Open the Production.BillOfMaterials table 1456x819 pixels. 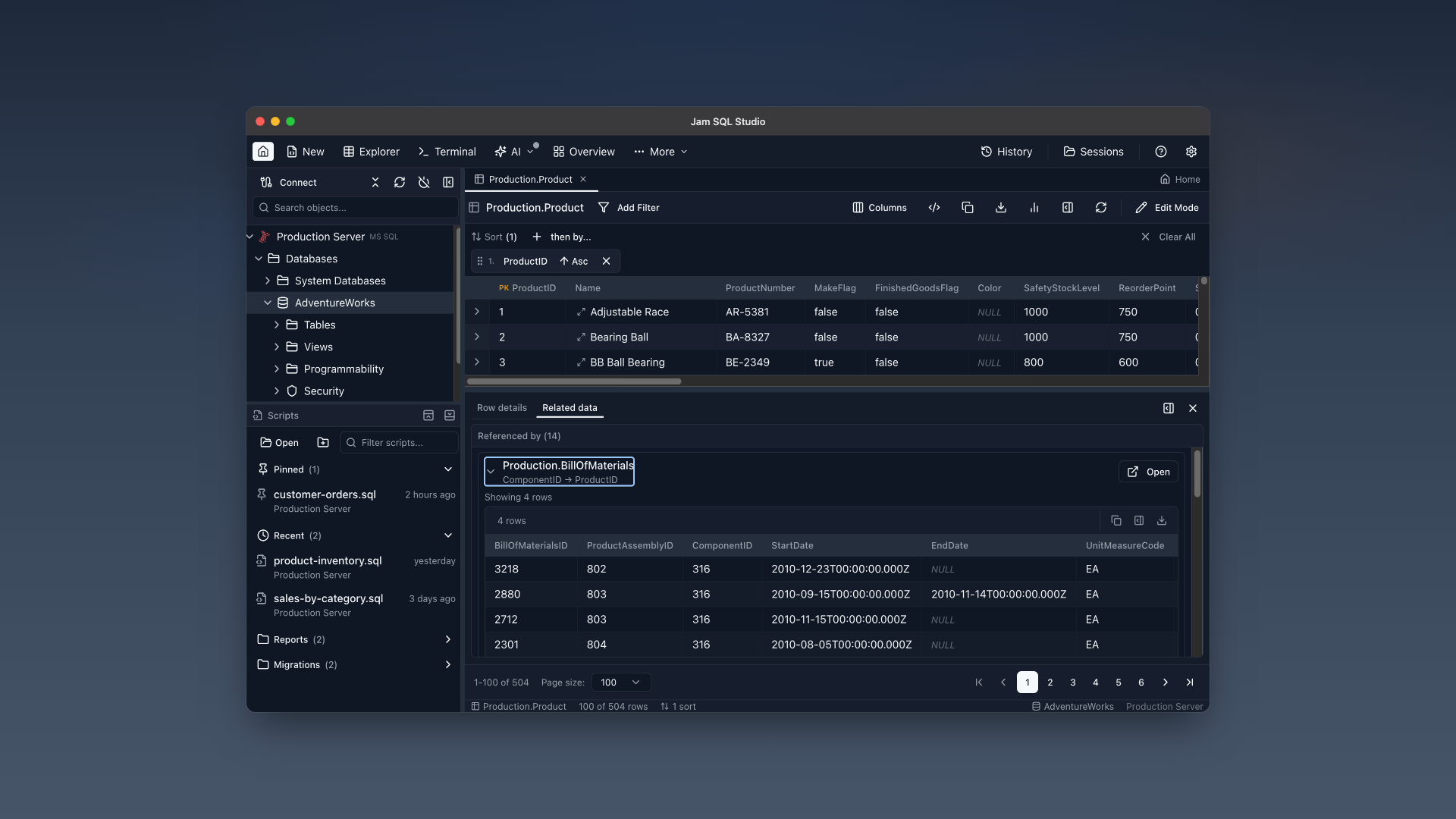coord(1148,471)
